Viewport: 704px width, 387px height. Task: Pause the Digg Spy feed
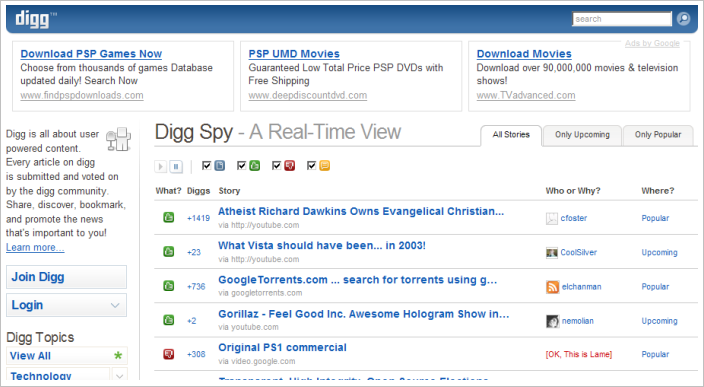coord(176,167)
